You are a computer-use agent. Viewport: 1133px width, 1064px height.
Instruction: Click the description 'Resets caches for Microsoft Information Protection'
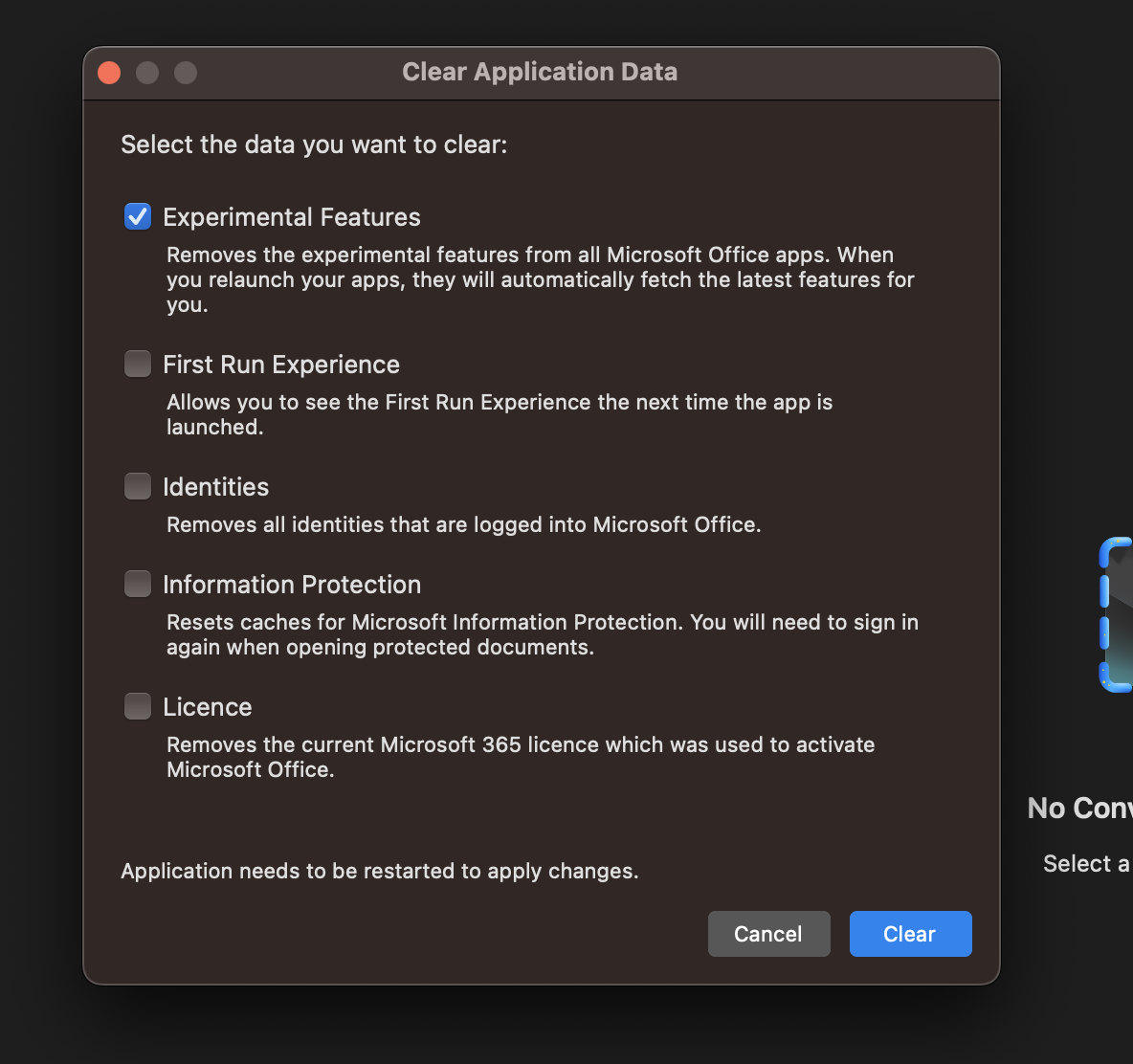coord(543,634)
